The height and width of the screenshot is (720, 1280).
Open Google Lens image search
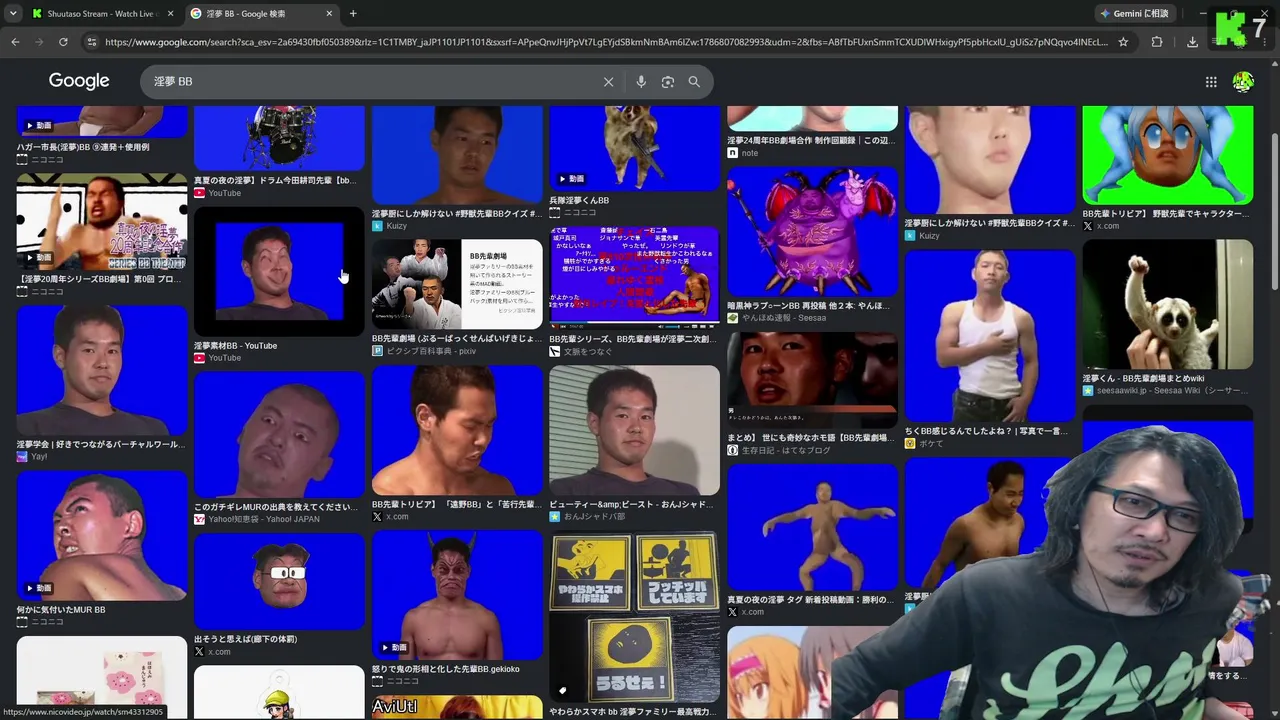click(x=668, y=82)
